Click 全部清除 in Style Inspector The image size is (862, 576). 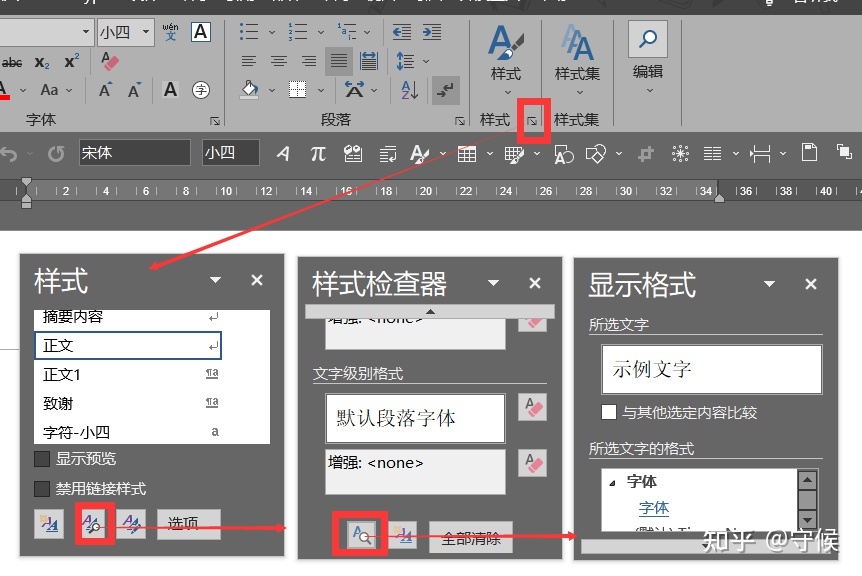472,537
